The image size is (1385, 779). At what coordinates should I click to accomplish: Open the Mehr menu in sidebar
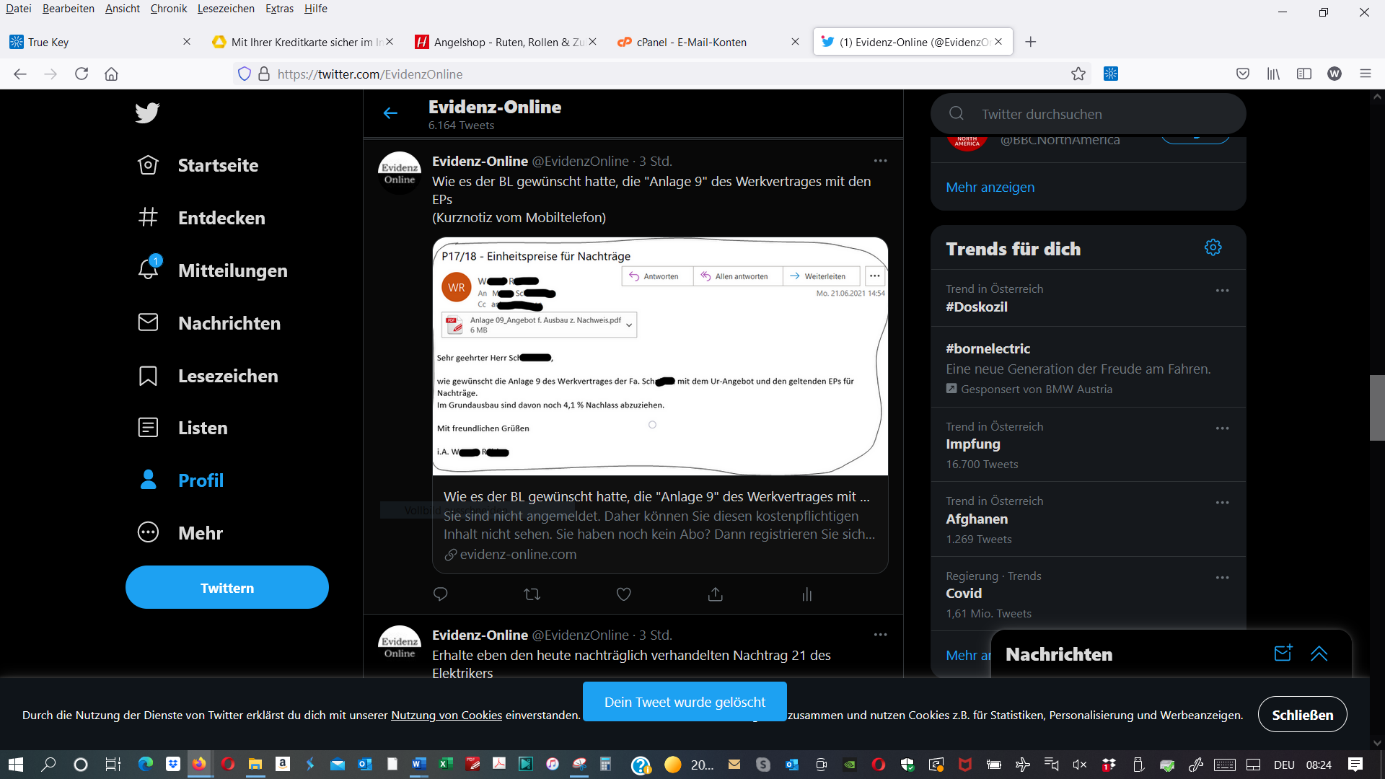180,533
